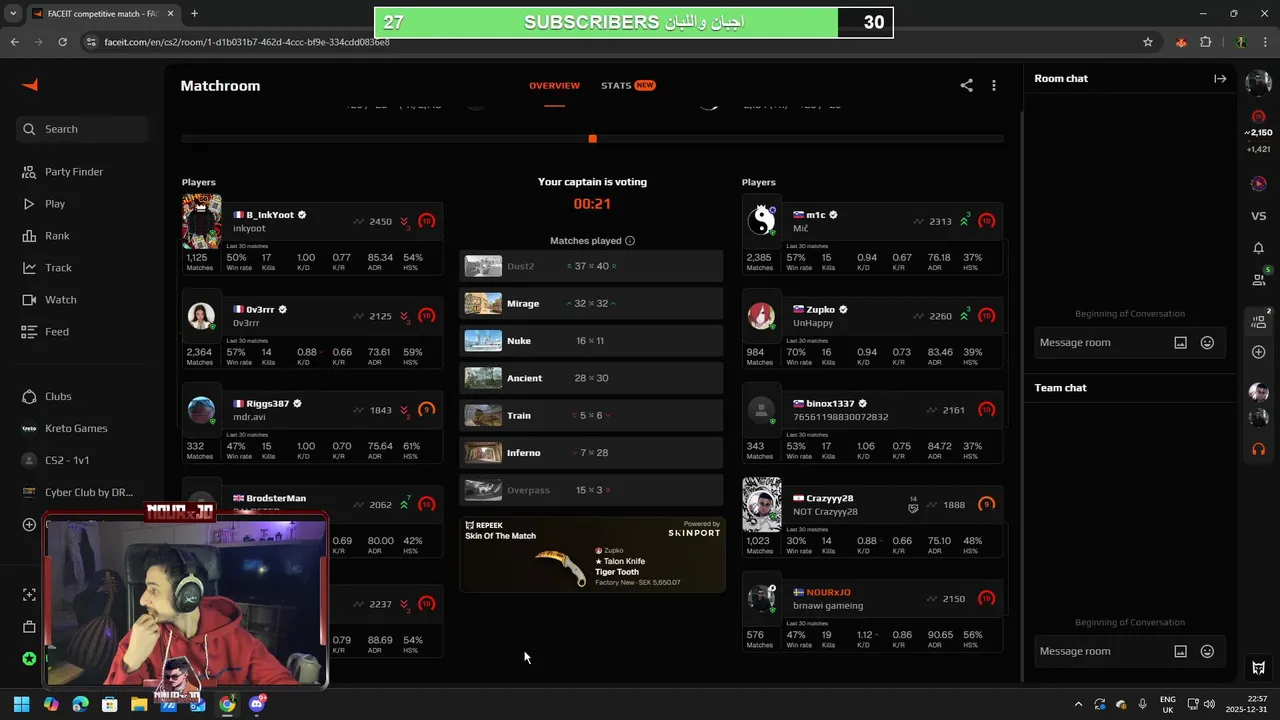Click the VS icon in right rail
The width and height of the screenshot is (1280, 720).
(1258, 216)
